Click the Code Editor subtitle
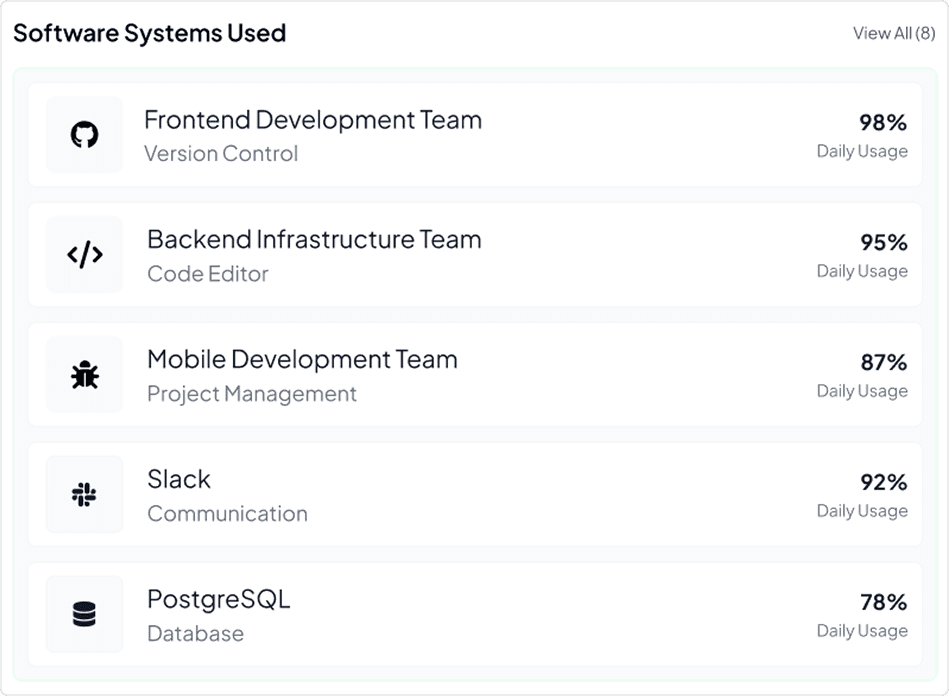The image size is (949, 696). 208,274
